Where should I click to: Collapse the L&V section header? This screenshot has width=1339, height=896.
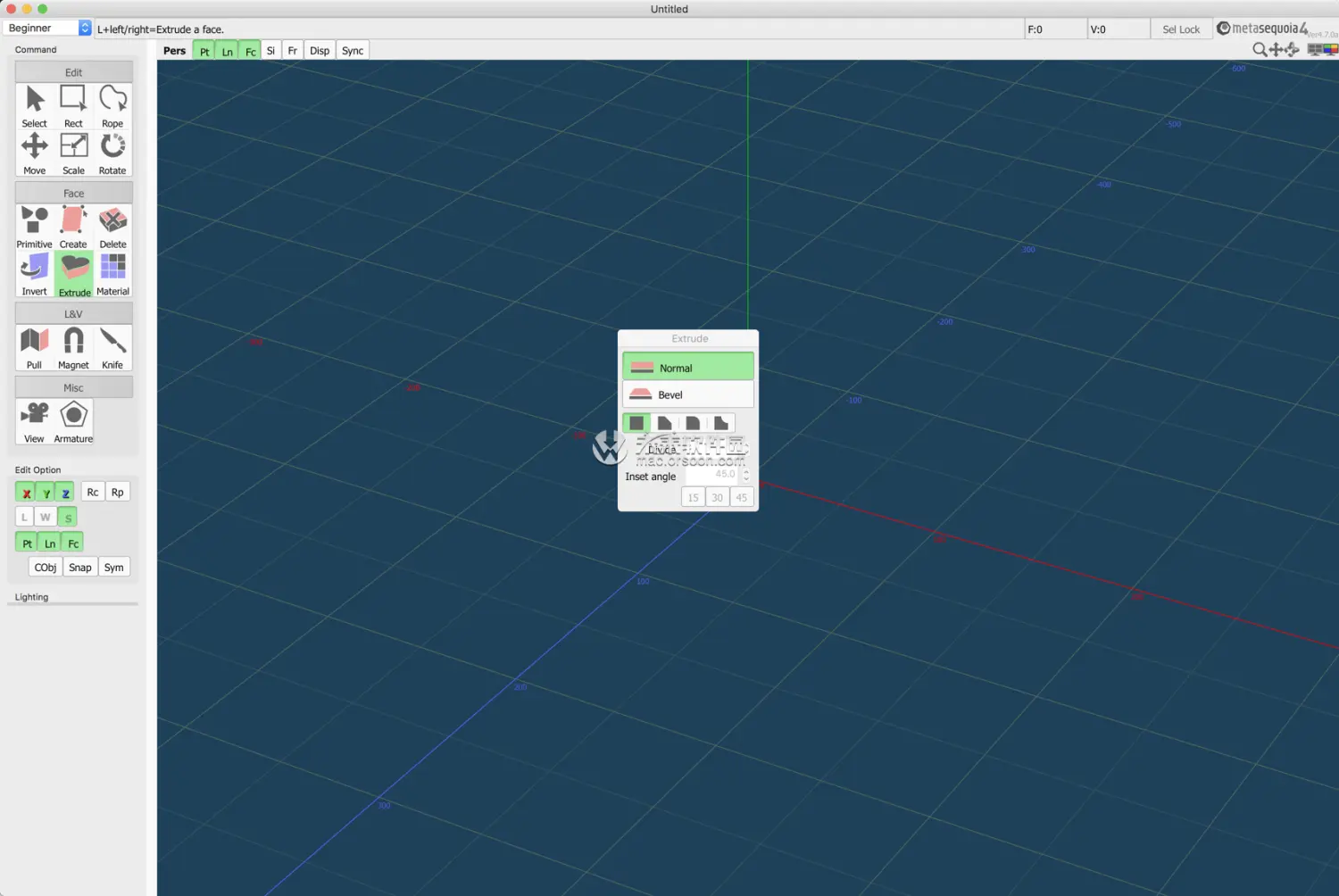pos(74,314)
